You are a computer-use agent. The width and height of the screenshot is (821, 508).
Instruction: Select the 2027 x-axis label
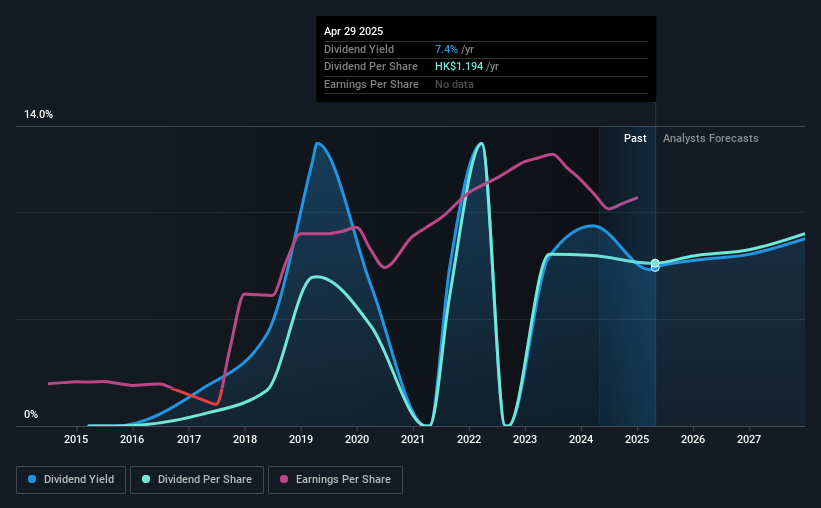click(749, 439)
